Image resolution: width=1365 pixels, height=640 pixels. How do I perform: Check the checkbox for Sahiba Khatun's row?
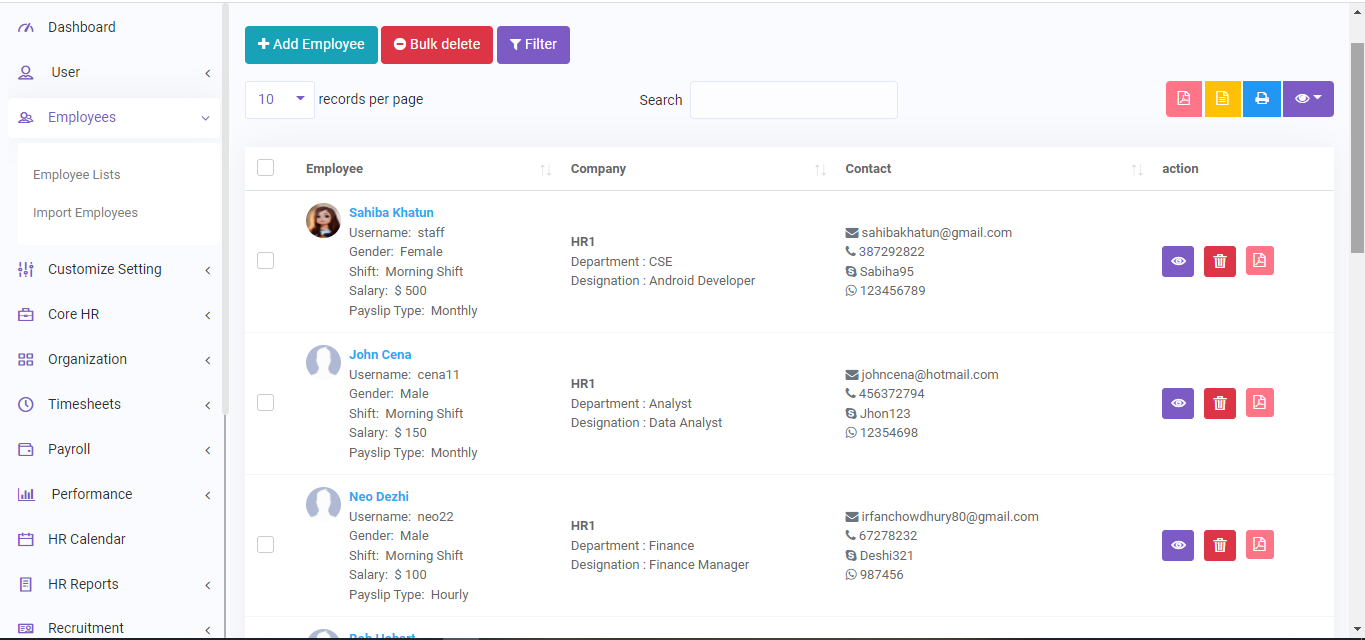265,260
